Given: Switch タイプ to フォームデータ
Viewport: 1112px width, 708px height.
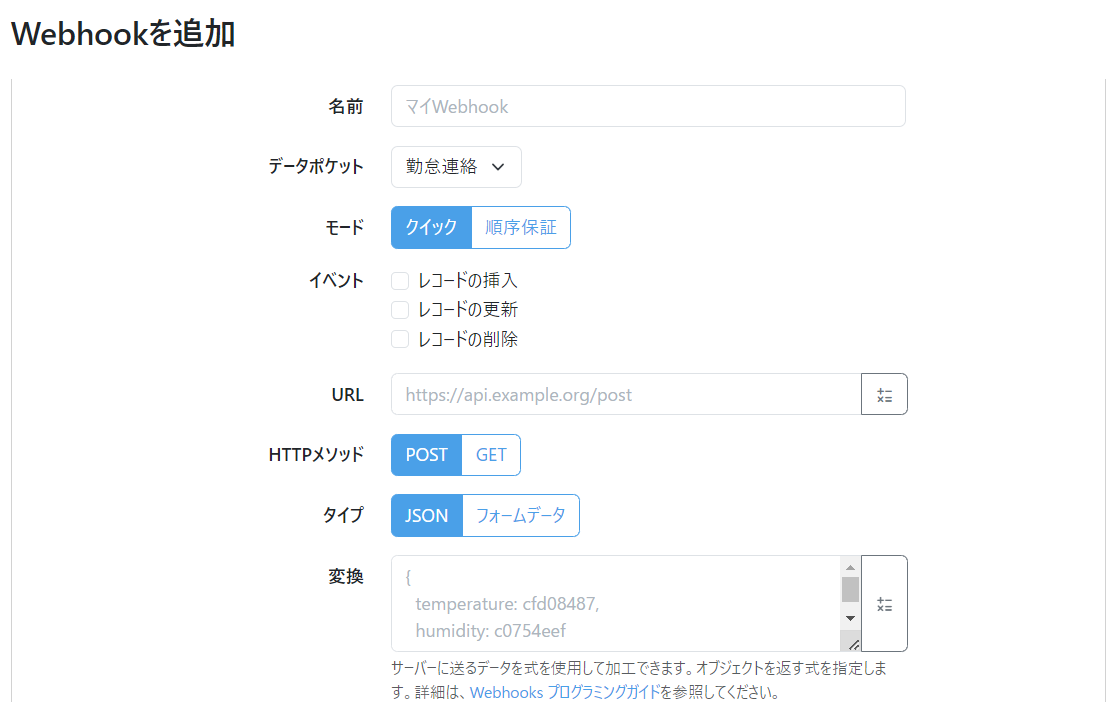Looking at the screenshot, I should pyautogui.click(x=521, y=515).
